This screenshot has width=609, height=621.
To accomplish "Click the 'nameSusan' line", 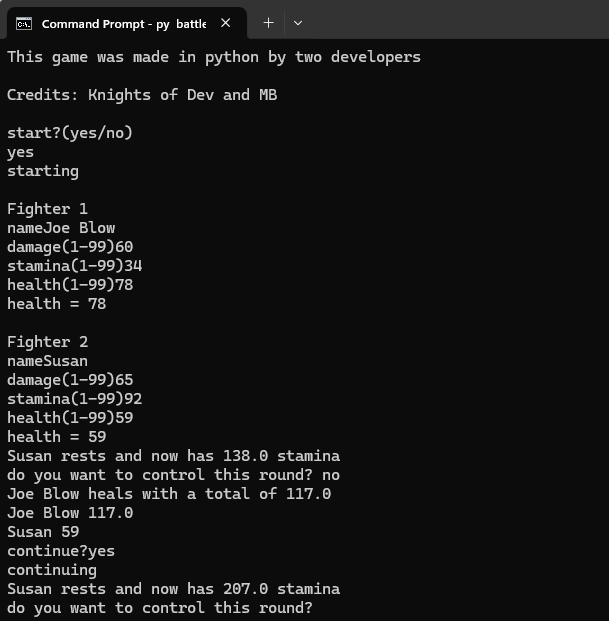I will tap(47, 361).
